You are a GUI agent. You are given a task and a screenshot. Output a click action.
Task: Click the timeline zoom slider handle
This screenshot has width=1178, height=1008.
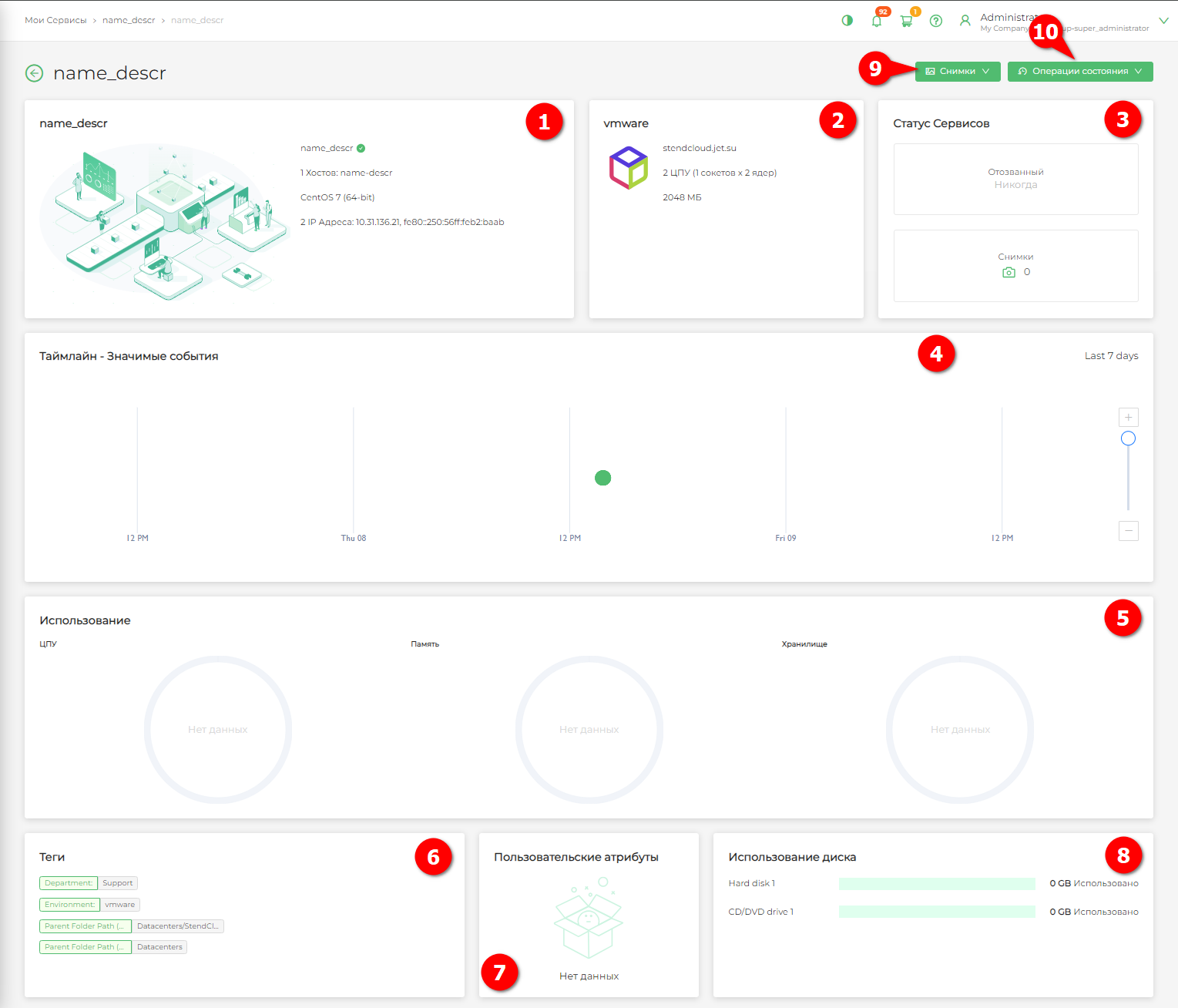(1128, 438)
